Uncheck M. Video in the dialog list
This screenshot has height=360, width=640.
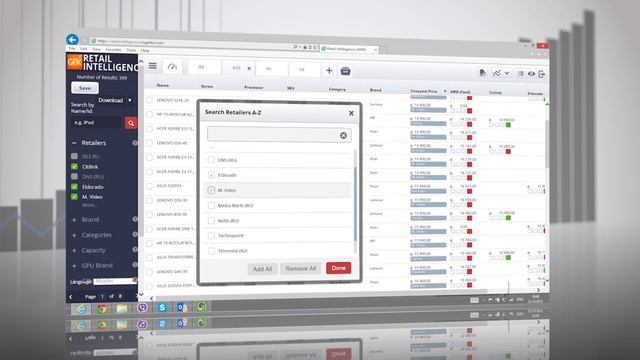[x=211, y=190]
